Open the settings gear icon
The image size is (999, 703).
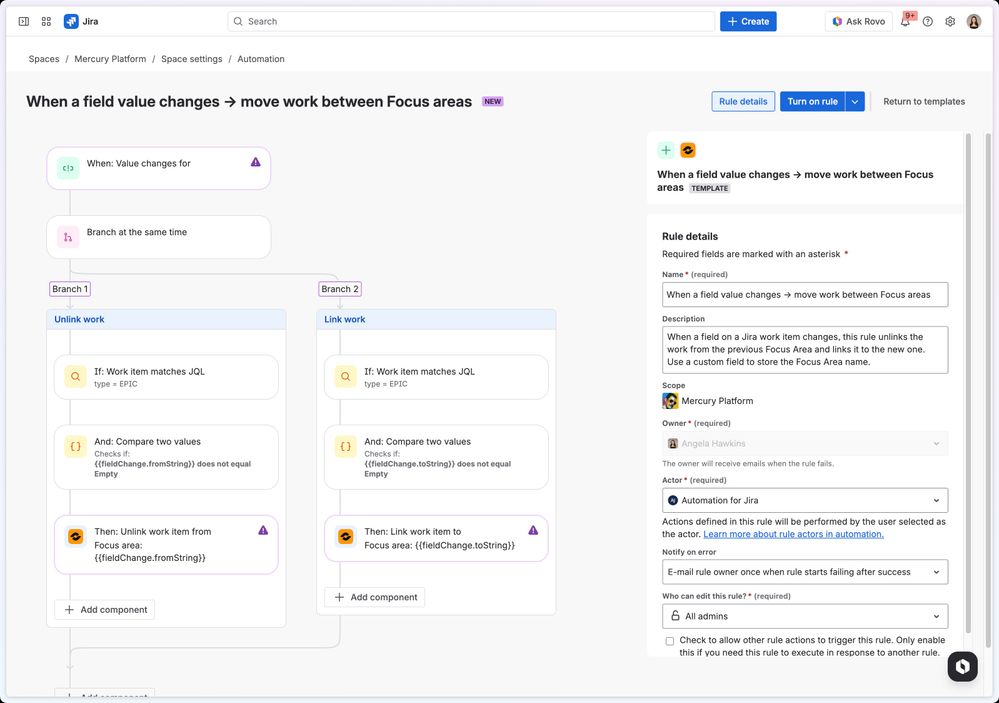[950, 21]
